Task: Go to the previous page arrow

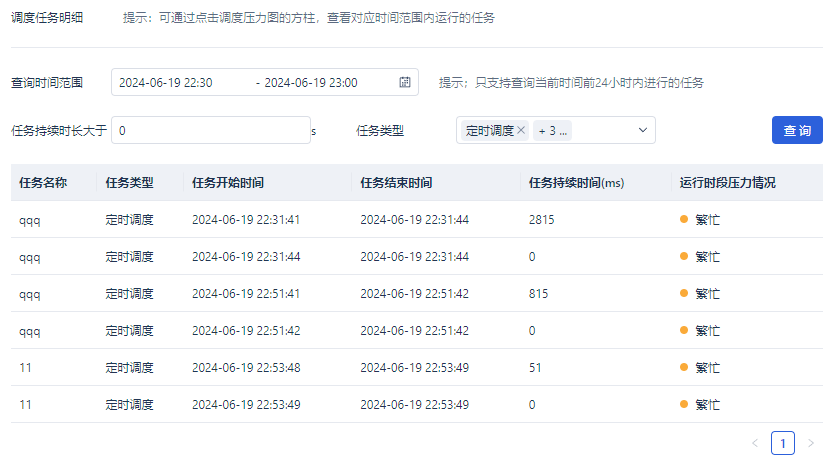Action: [x=755, y=443]
